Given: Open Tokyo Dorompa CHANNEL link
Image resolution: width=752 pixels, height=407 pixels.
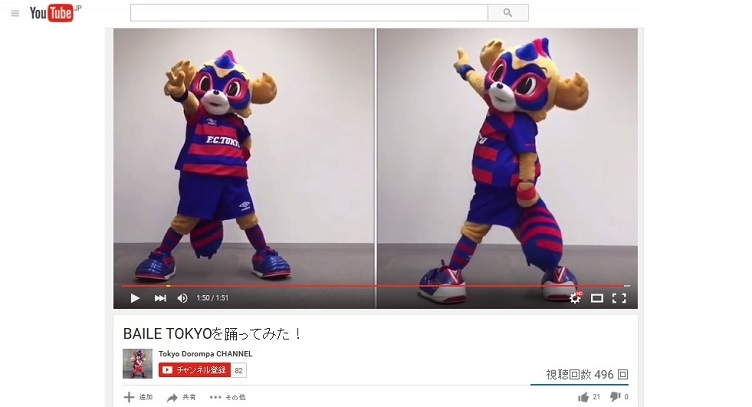Looking at the screenshot, I should click(x=205, y=354).
